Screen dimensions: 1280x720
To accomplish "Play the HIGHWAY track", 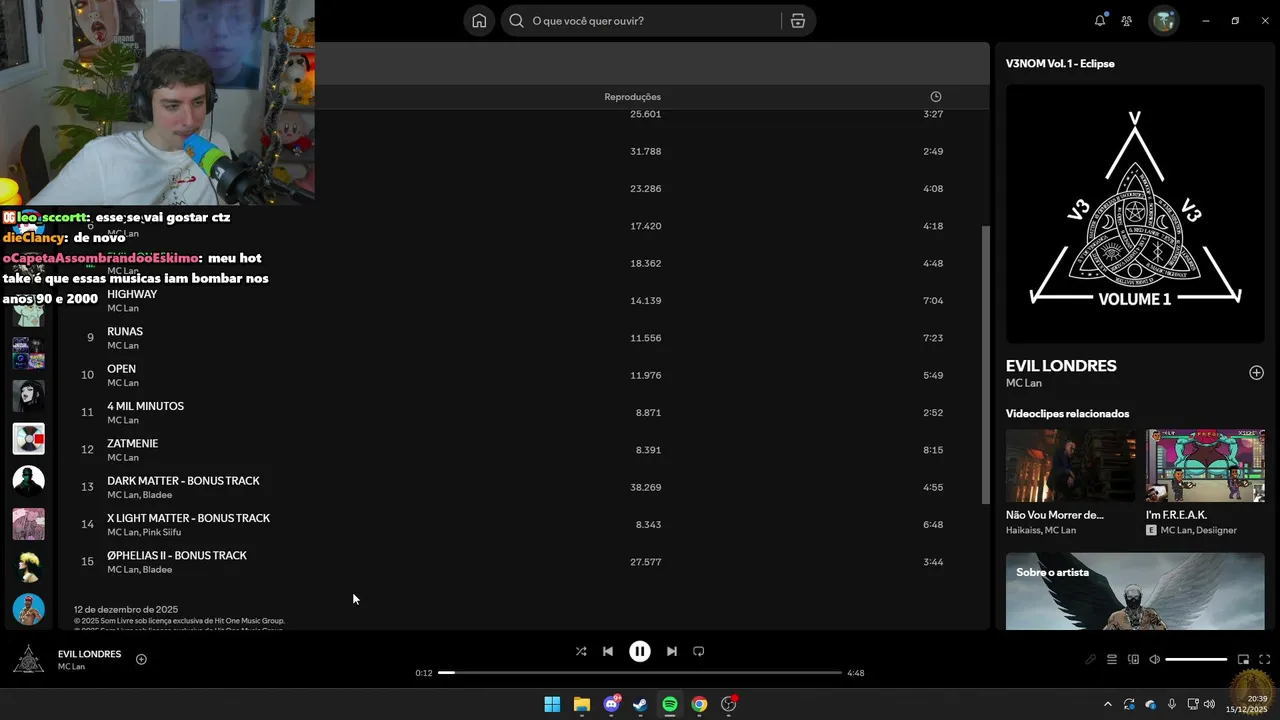I will pos(132,294).
